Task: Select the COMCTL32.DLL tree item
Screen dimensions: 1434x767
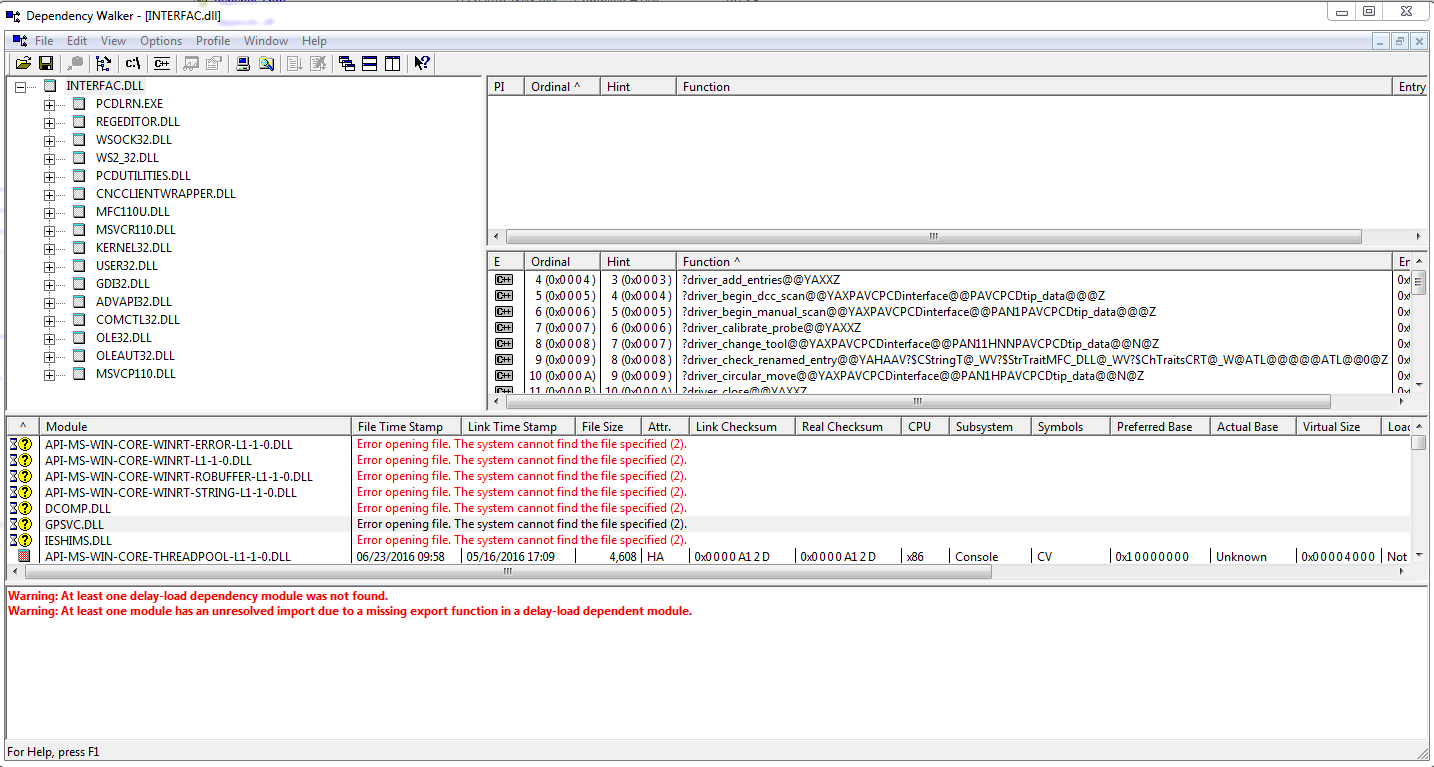Action: point(138,320)
